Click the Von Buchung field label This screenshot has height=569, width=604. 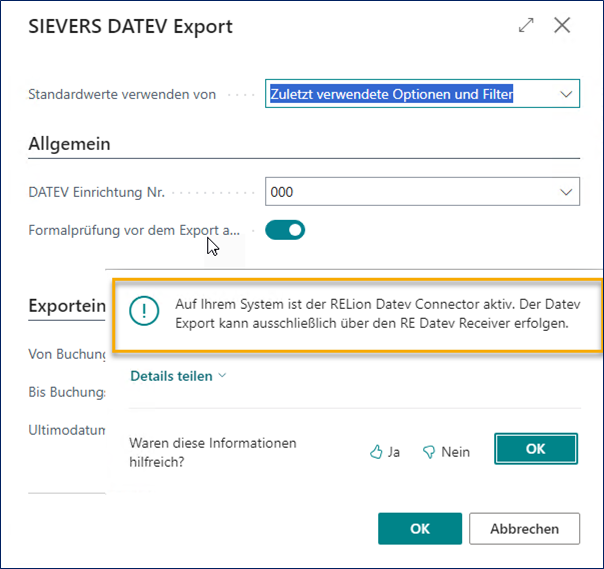[x=67, y=354]
